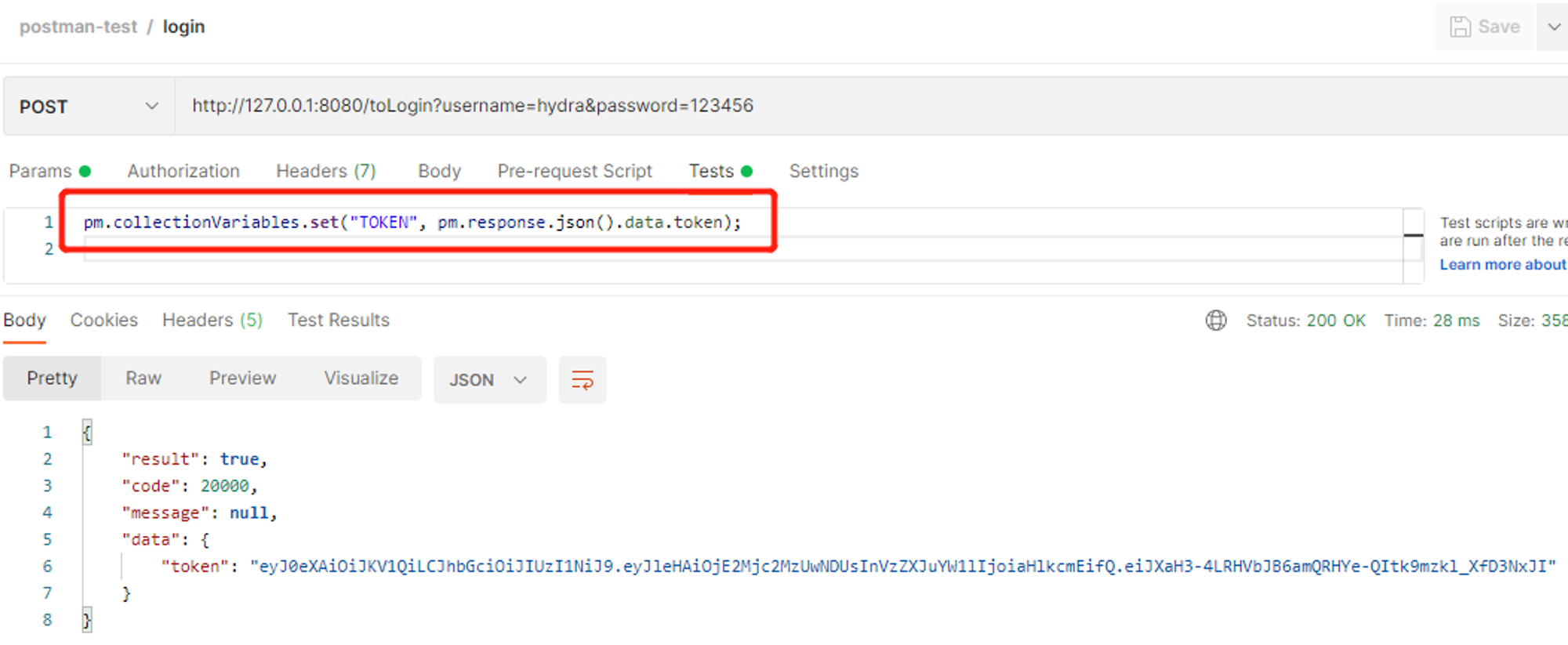Open the response Headers (5) tab
Image resolution: width=1568 pixels, height=645 pixels.
tap(212, 320)
